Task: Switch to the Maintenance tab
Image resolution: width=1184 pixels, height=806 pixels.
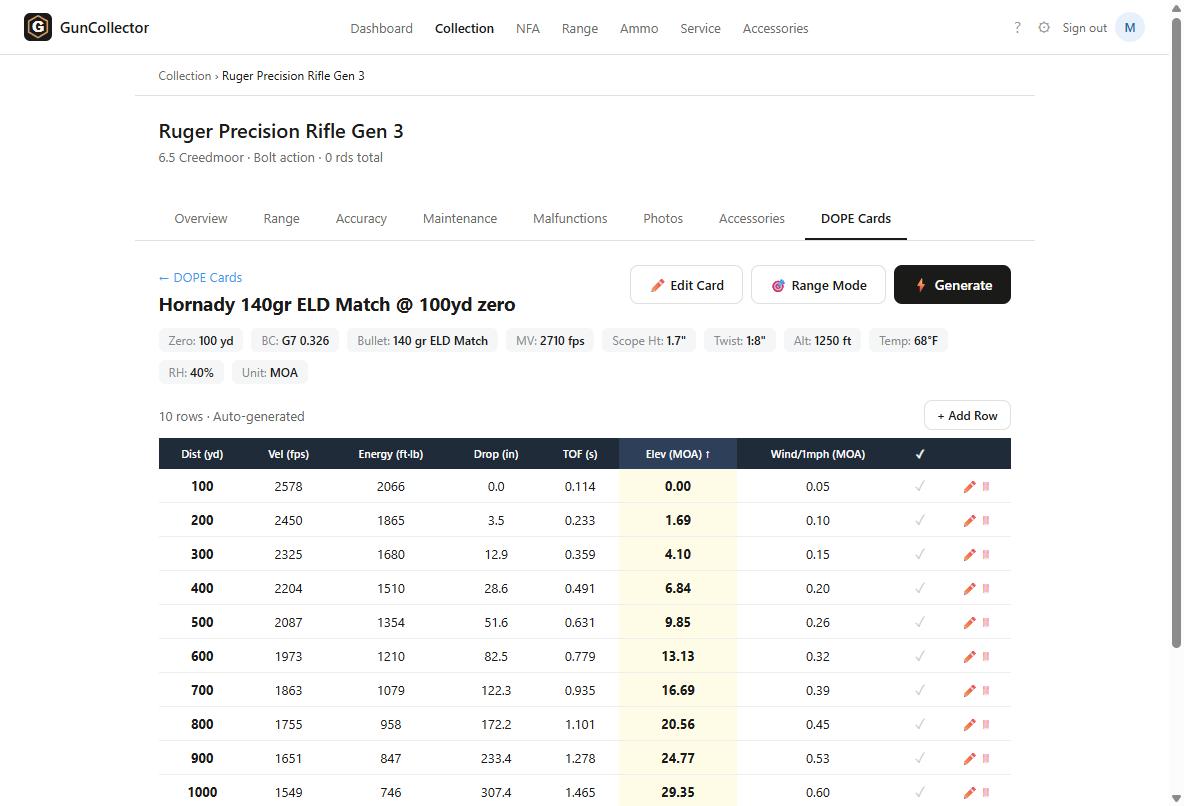Action: coord(460,218)
